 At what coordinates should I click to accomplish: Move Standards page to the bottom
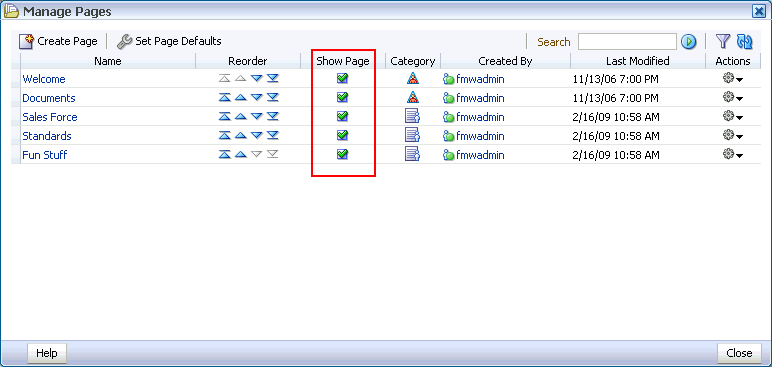[x=273, y=135]
